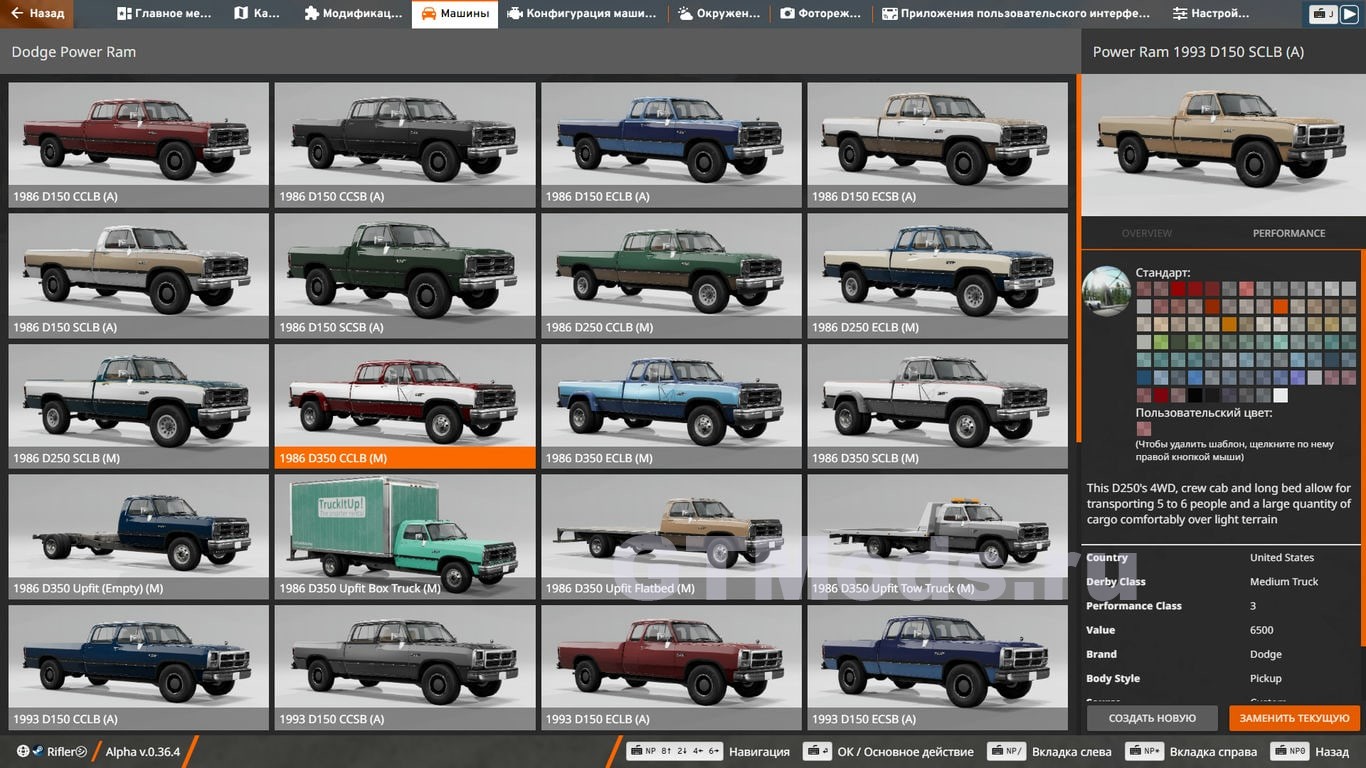Click the play arrow icon top right
The image size is (1366, 768).
coord(1349,14)
